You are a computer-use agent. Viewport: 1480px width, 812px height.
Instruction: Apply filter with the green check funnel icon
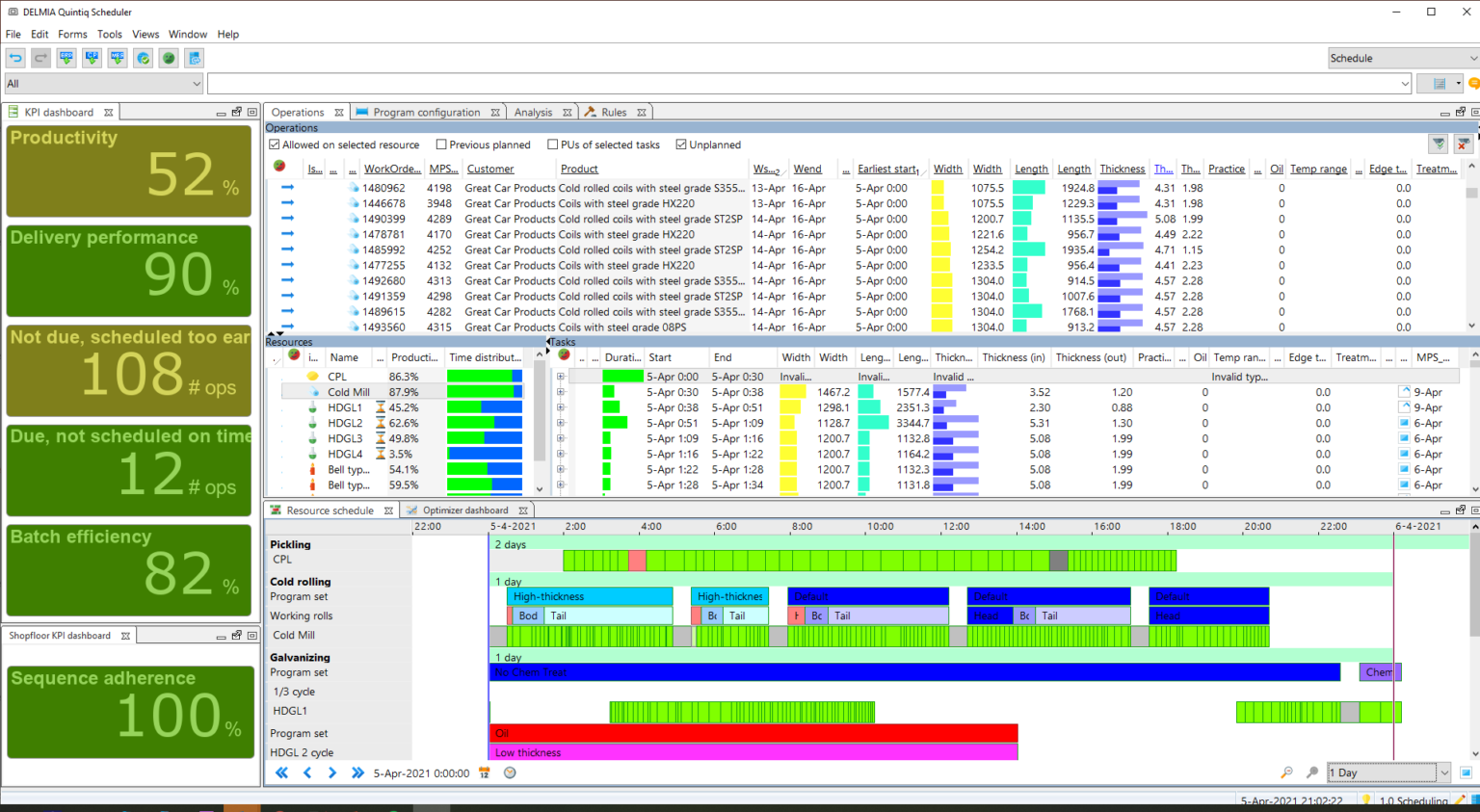1438,144
